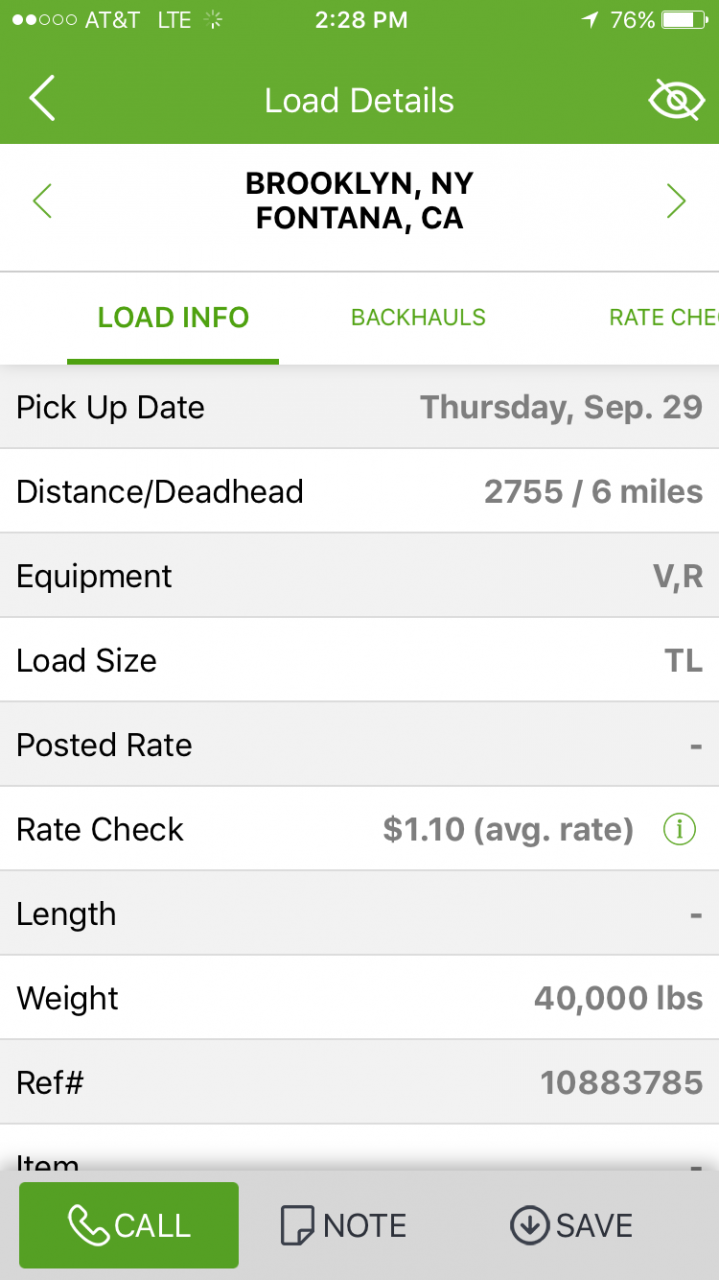
Task: Tap the Equipment V,R row
Action: click(x=359, y=576)
